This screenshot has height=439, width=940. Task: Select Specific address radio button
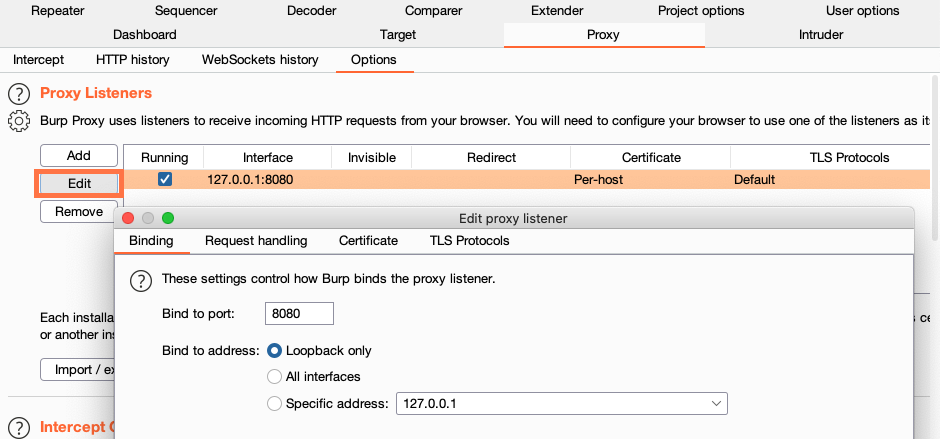point(275,404)
